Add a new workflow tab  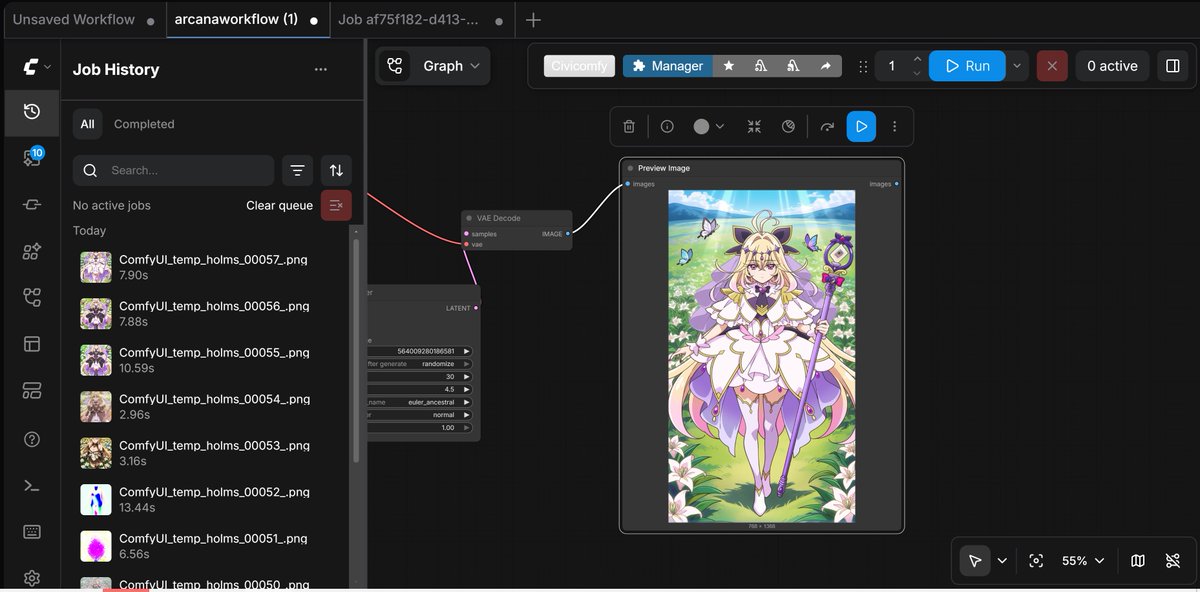tap(533, 20)
